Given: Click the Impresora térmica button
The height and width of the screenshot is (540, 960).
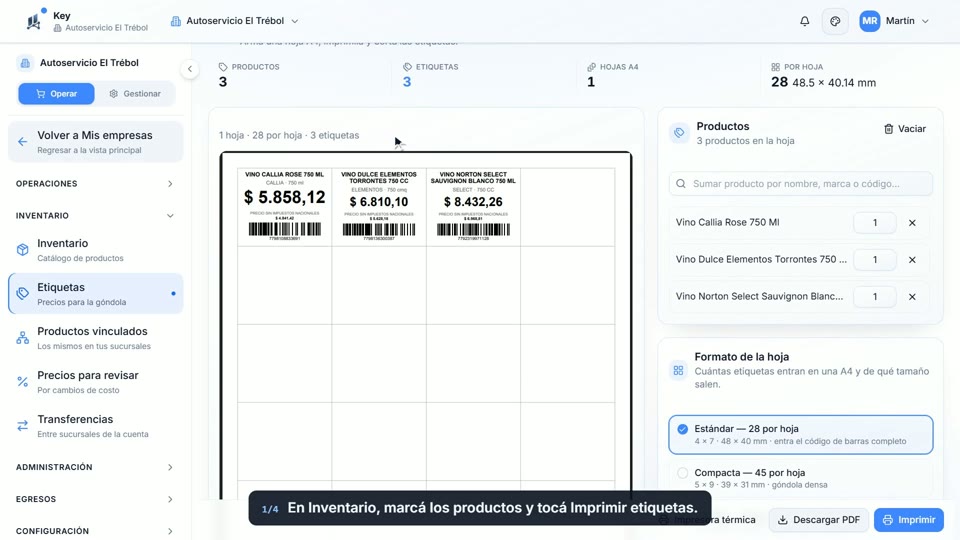Looking at the screenshot, I should 707,520.
